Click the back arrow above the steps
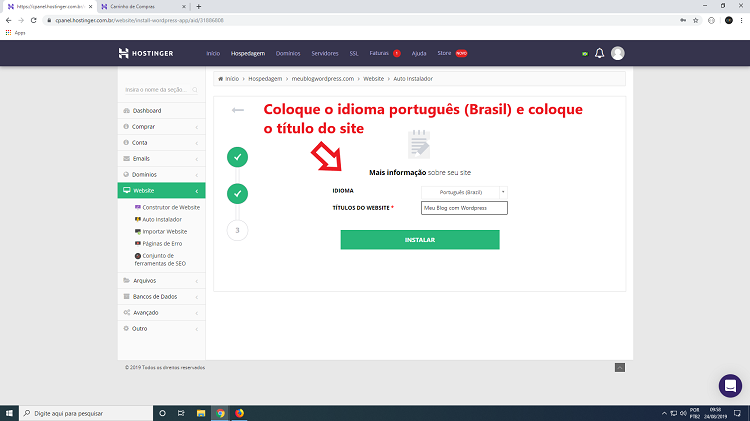This screenshot has width=750, height=421. click(238, 110)
